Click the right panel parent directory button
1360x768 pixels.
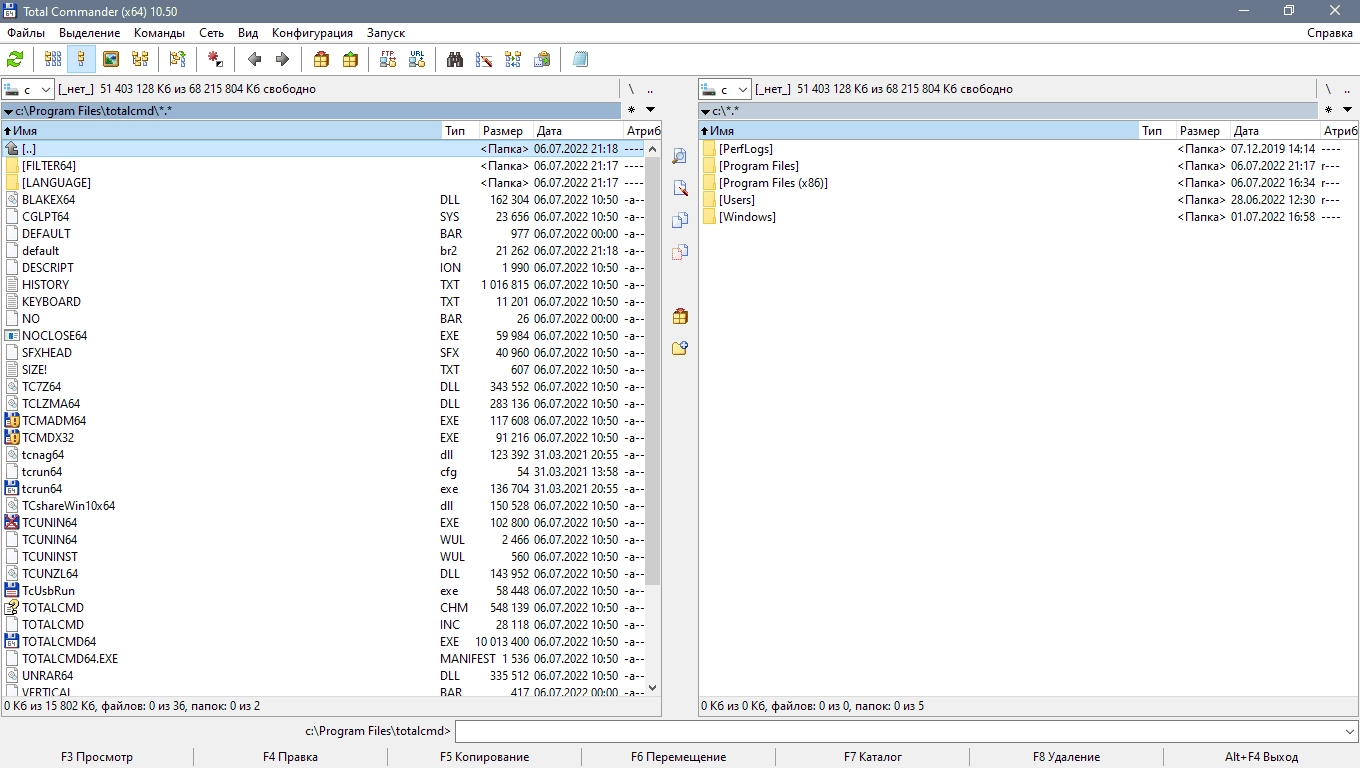pos(1348,89)
